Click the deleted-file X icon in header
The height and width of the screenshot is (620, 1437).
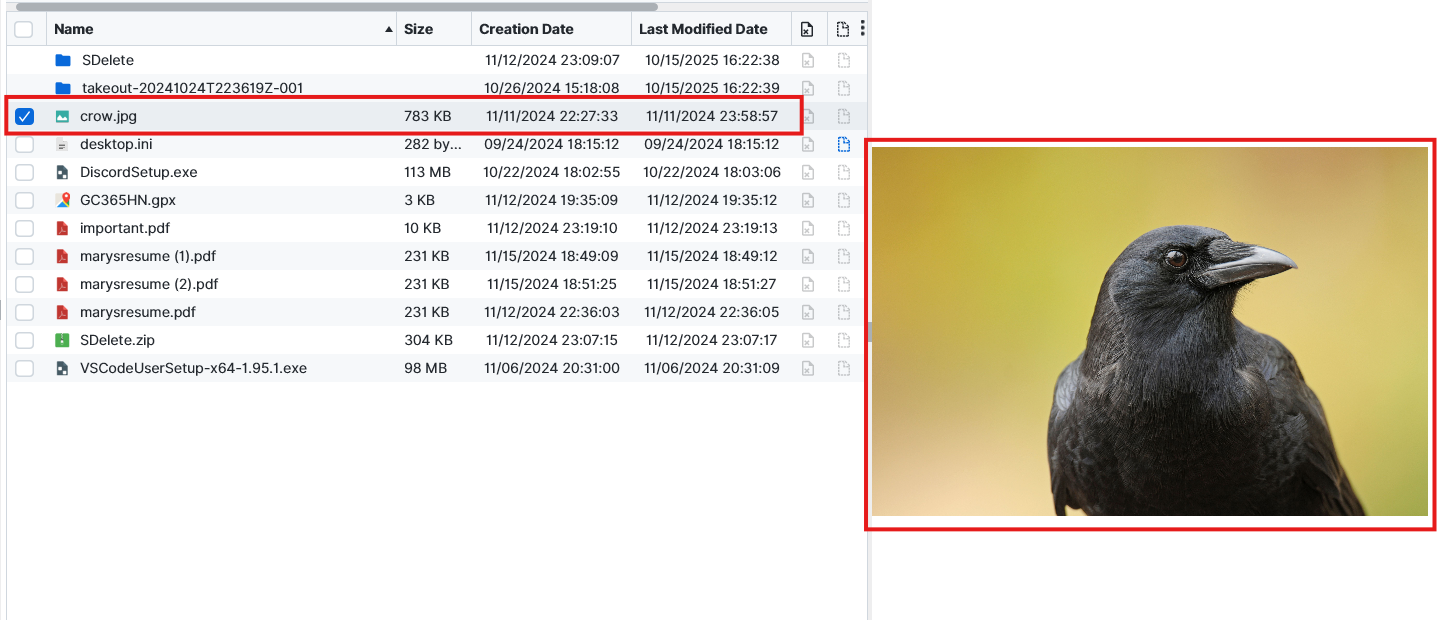coord(807,30)
